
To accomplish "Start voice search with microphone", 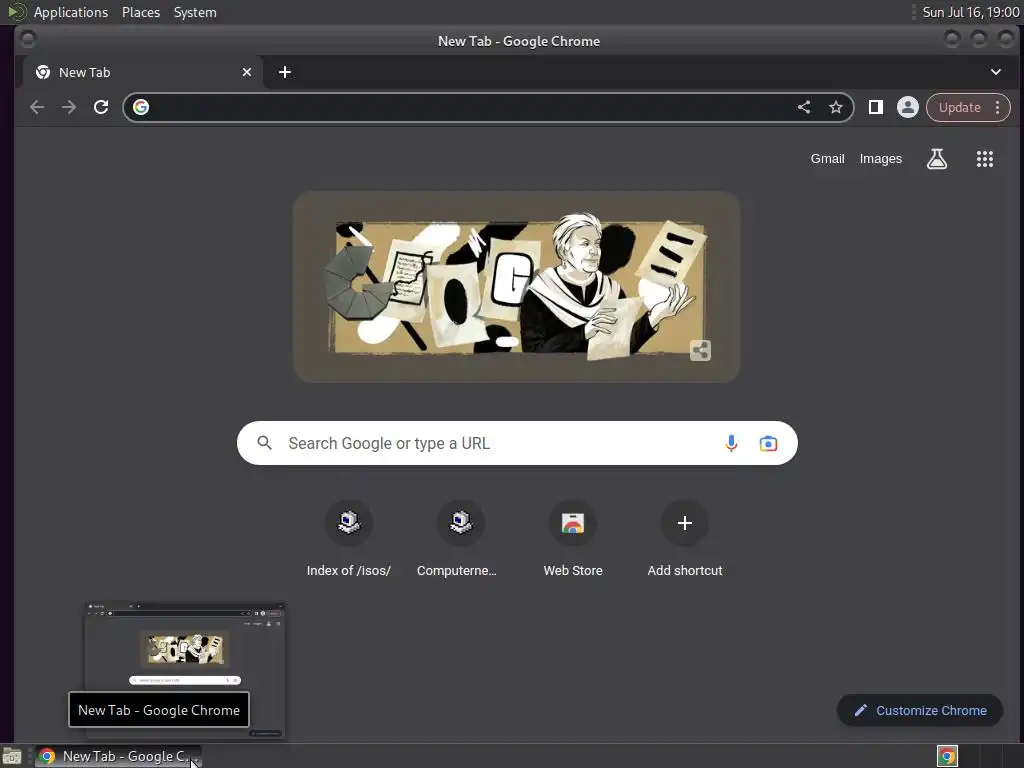I will 731,443.
